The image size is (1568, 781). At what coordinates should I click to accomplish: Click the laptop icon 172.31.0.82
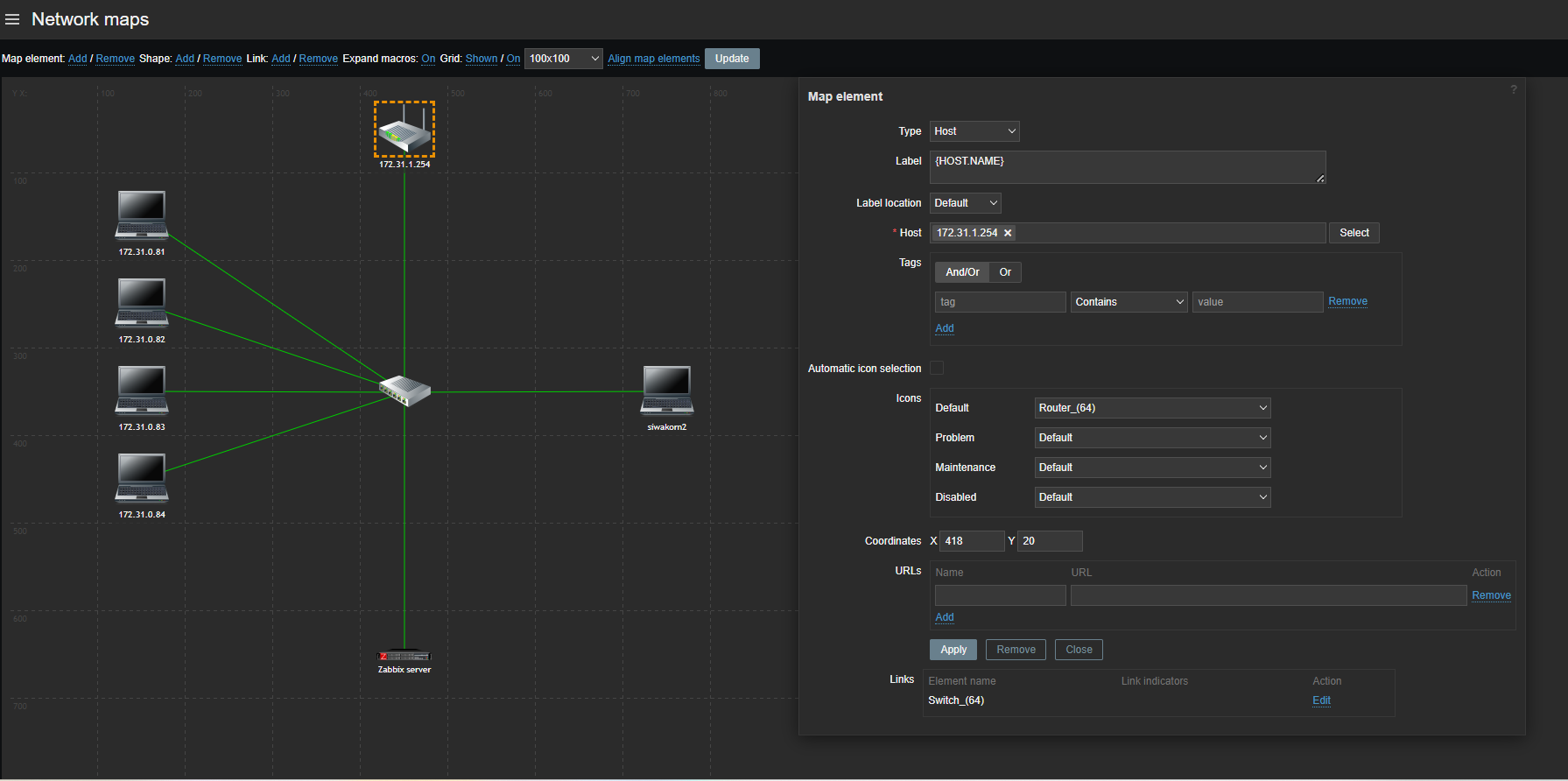142,303
